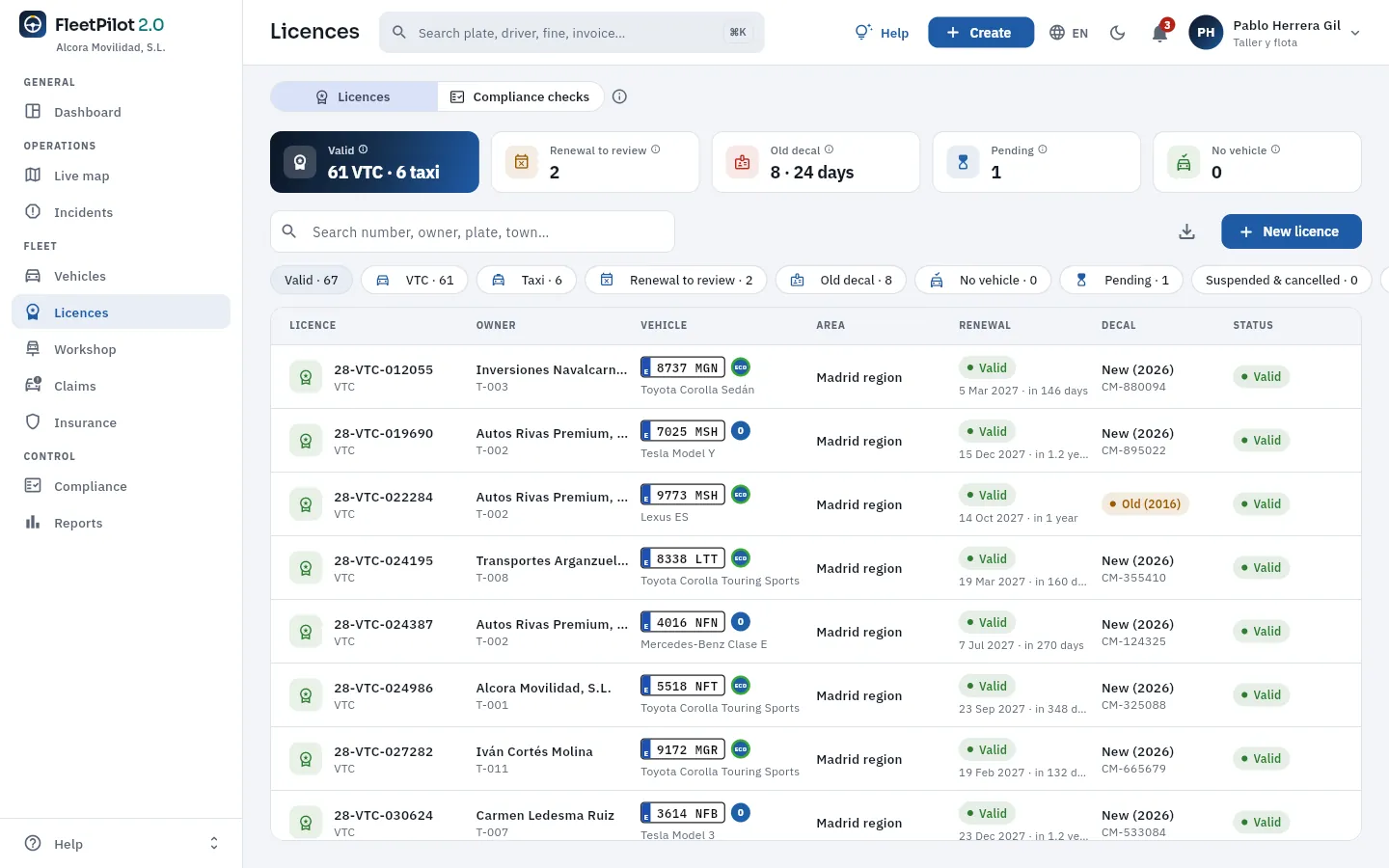The height and width of the screenshot is (868, 1389).
Task: Filter by Taxi · 6 chip
Action: (527, 280)
